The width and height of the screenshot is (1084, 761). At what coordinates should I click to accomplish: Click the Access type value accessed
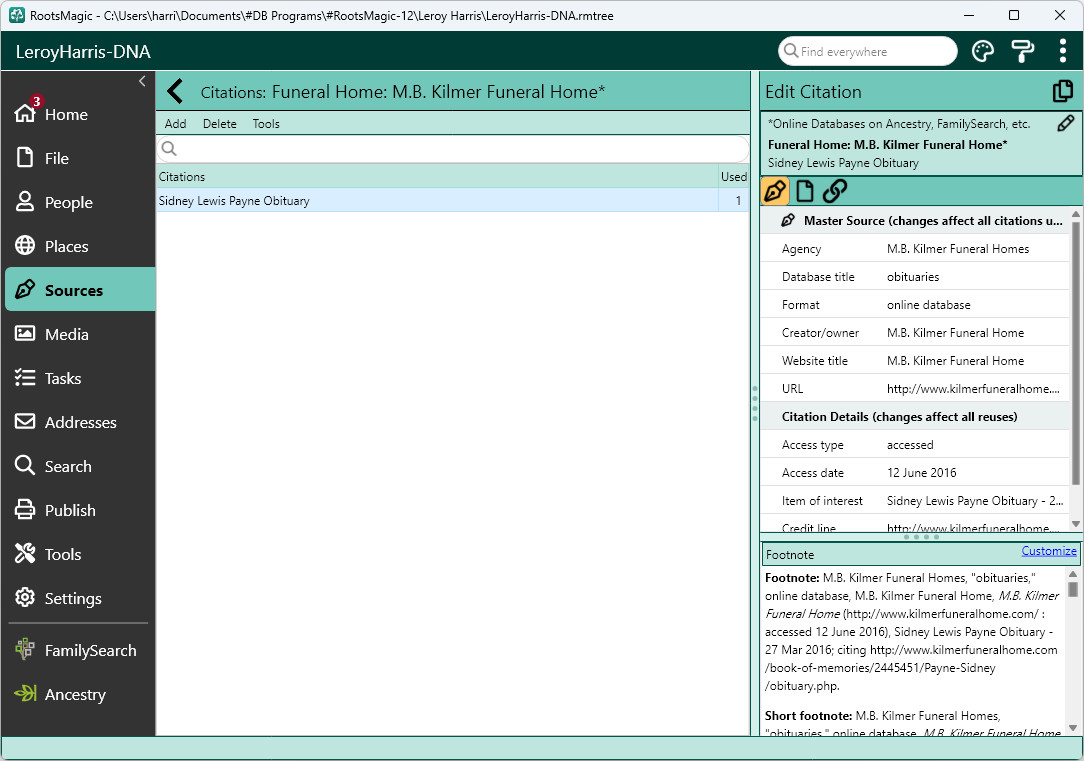tap(910, 444)
